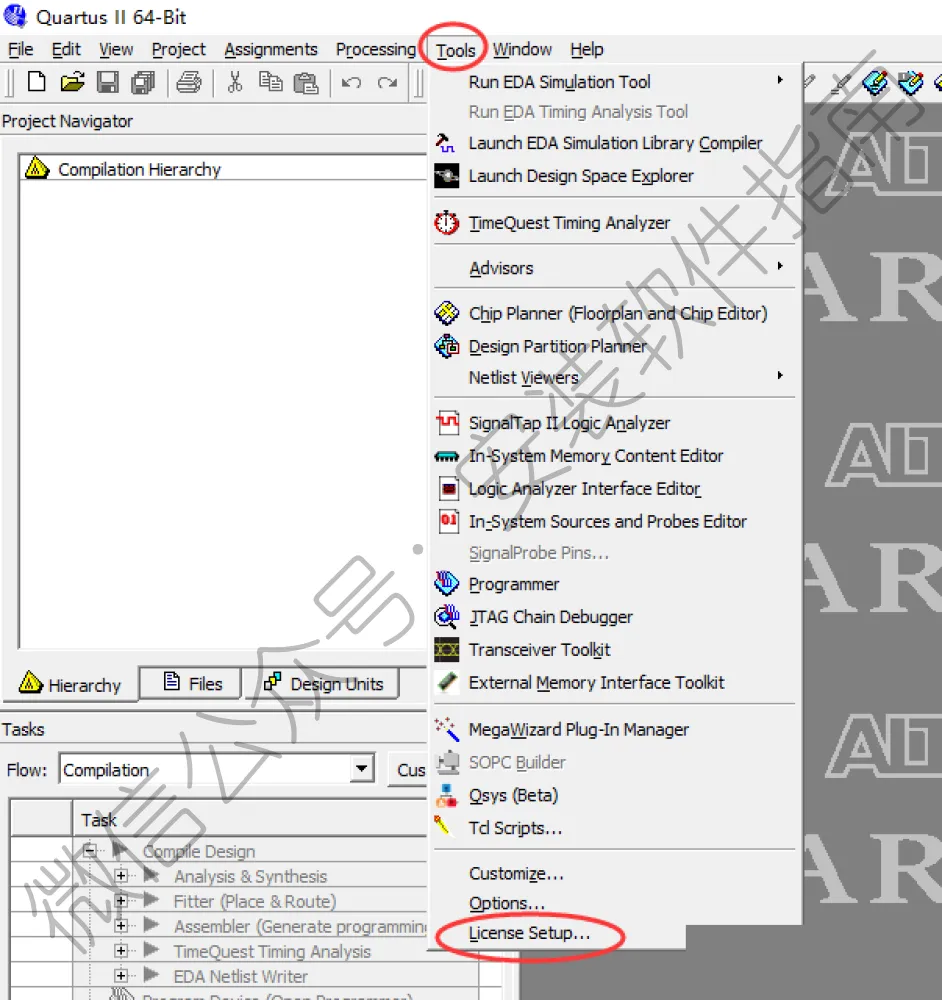Click the Save All toolbar icon
Viewport: 942px width, 1000px height.
click(143, 83)
